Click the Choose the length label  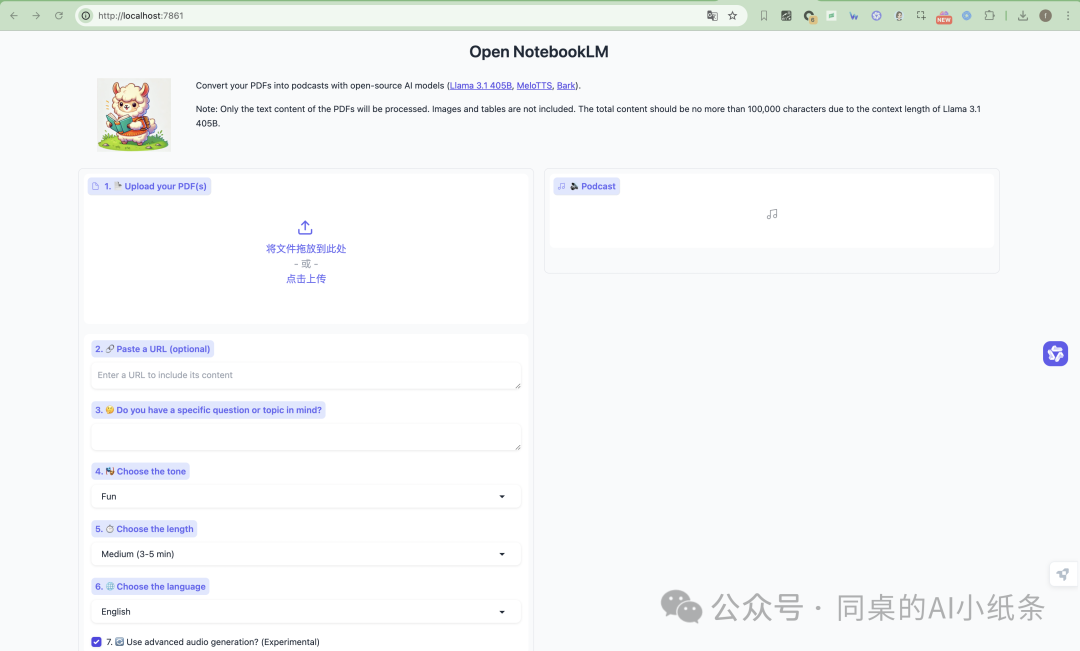(x=145, y=529)
